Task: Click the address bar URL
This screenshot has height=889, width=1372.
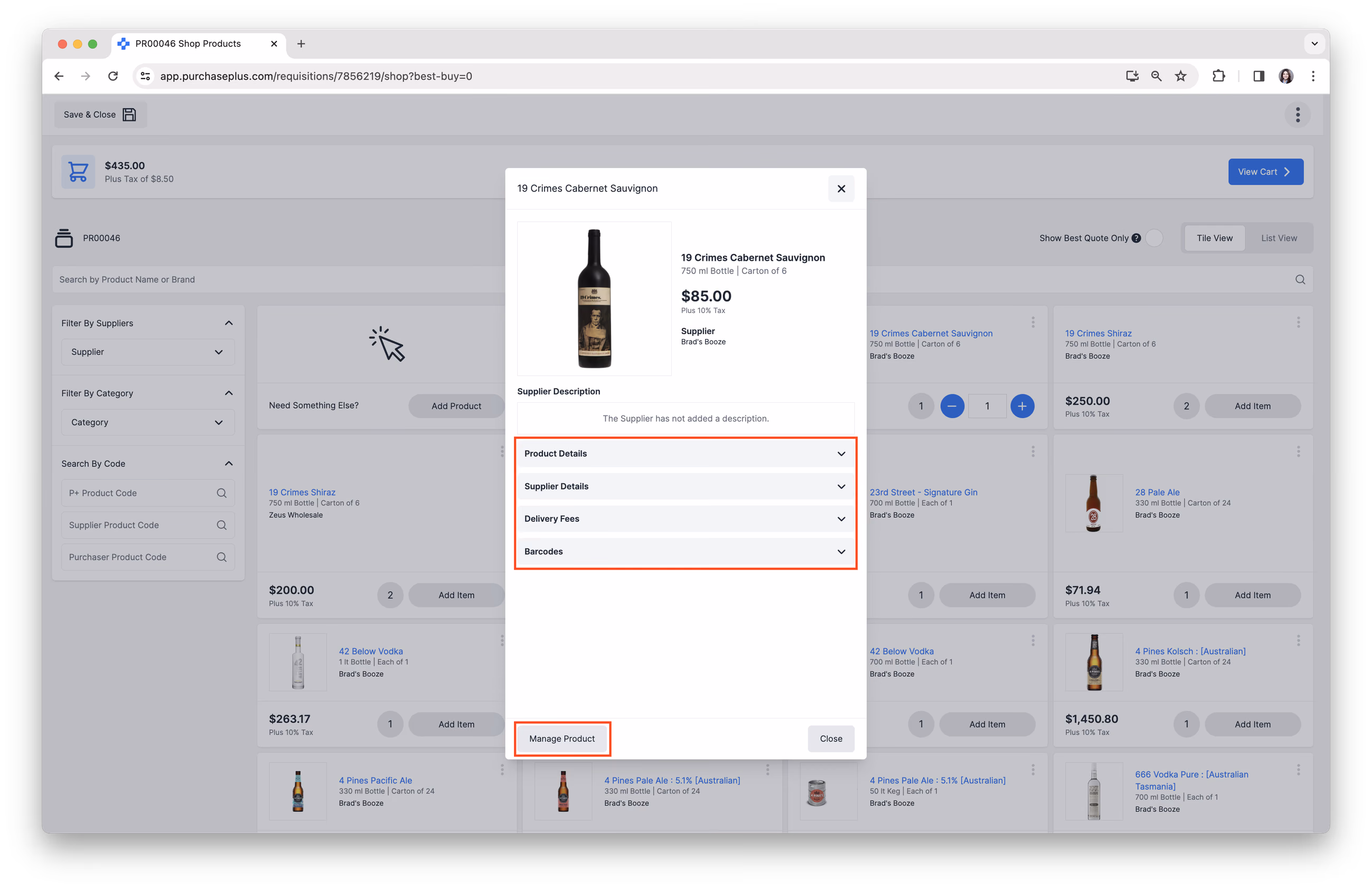Action: (x=316, y=76)
